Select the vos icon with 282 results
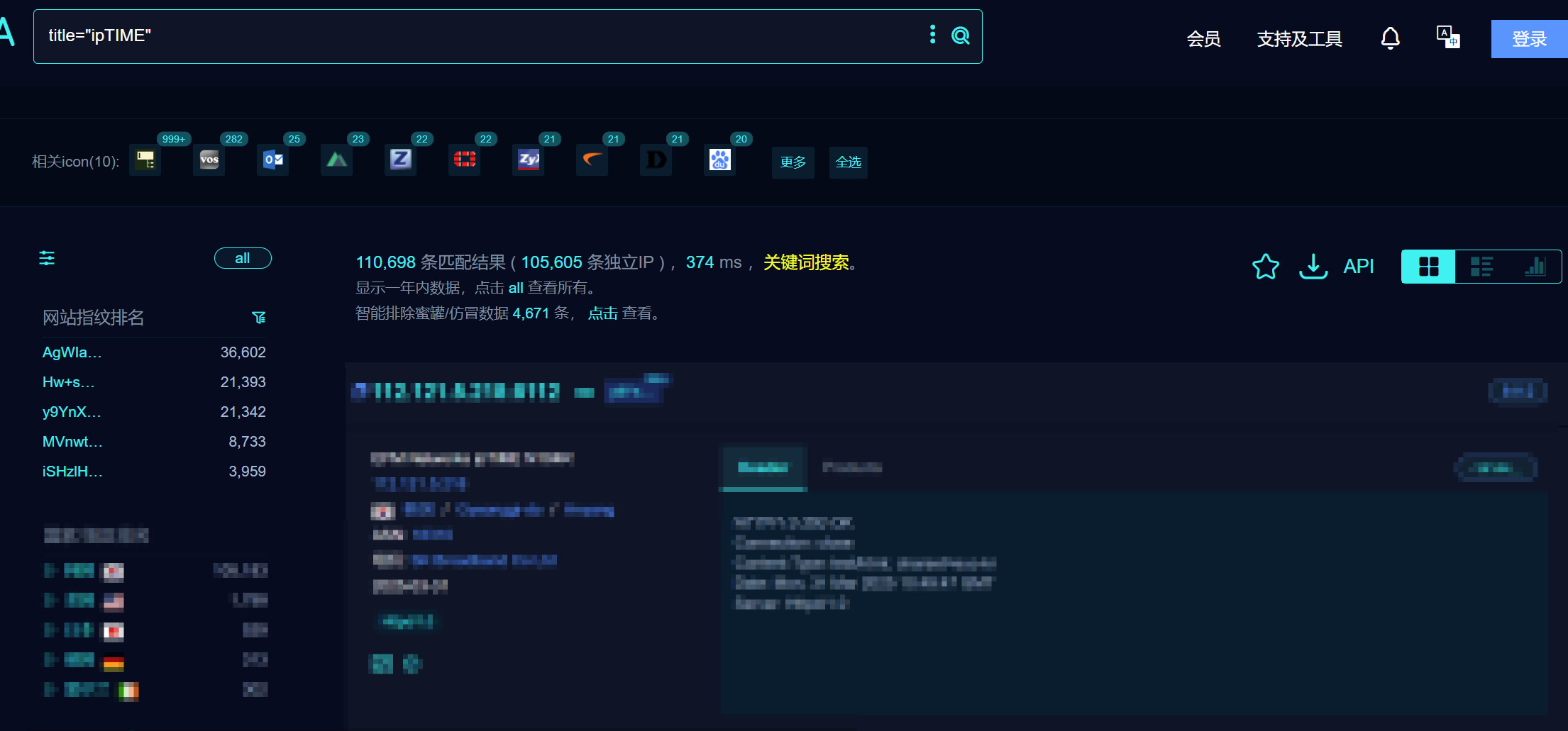1568x731 pixels. 209,160
